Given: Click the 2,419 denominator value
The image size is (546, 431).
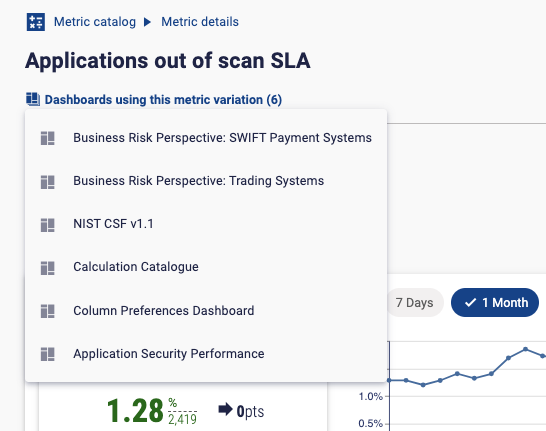Looking at the screenshot, I should (182, 419).
